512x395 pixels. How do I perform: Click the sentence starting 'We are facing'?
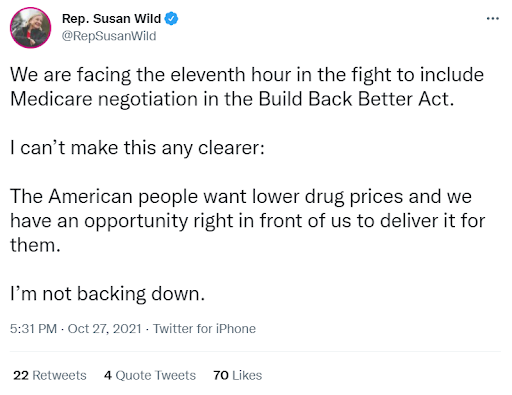click(x=247, y=87)
